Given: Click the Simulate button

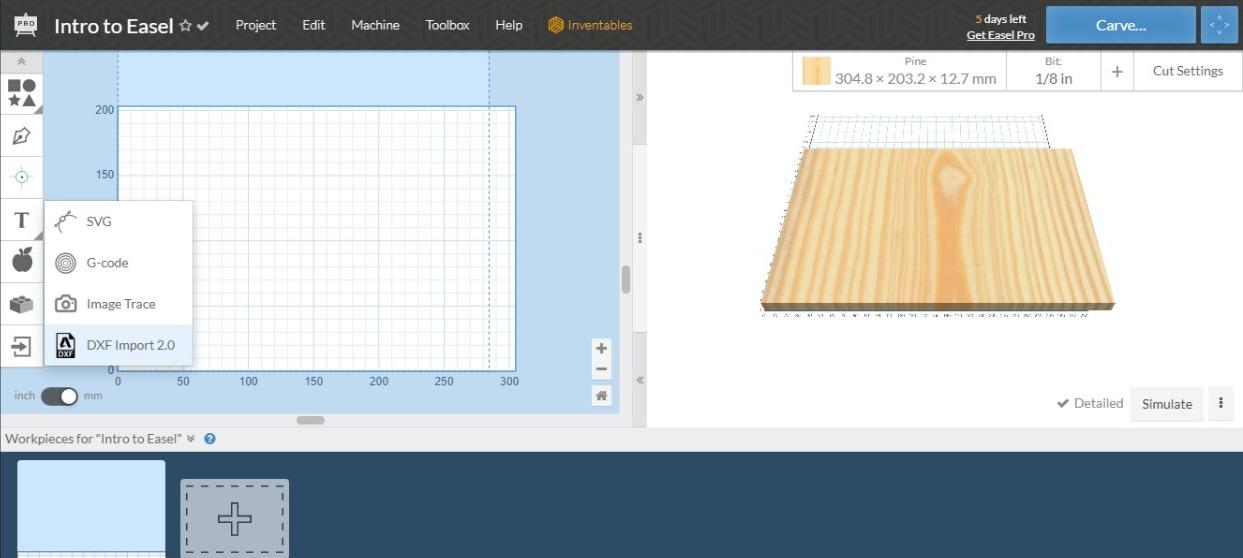Looking at the screenshot, I should tap(1167, 404).
